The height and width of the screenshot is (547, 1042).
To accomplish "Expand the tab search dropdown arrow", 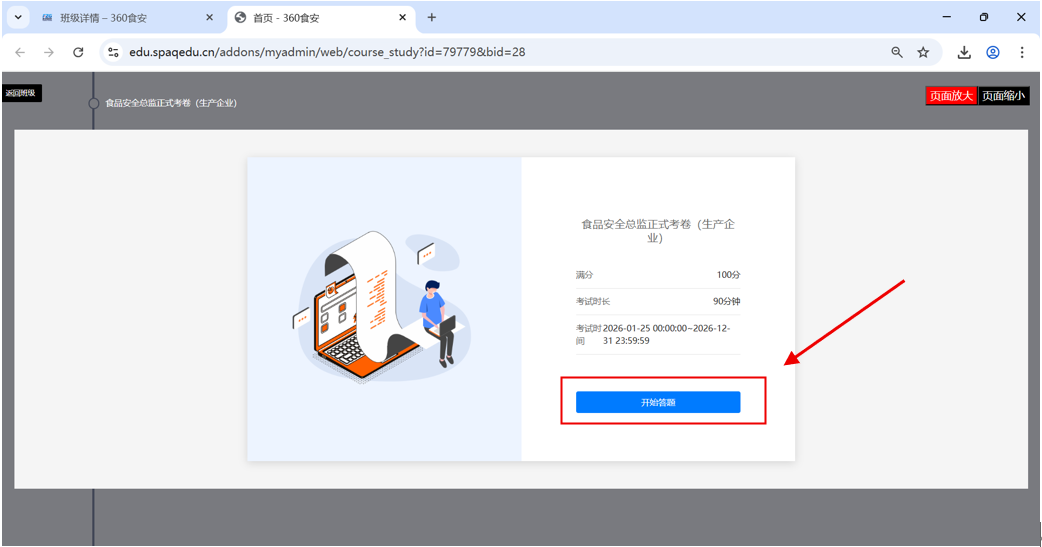I will [17, 18].
